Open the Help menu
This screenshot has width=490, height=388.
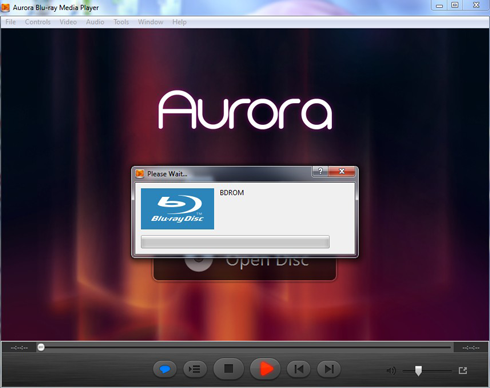coord(179,22)
